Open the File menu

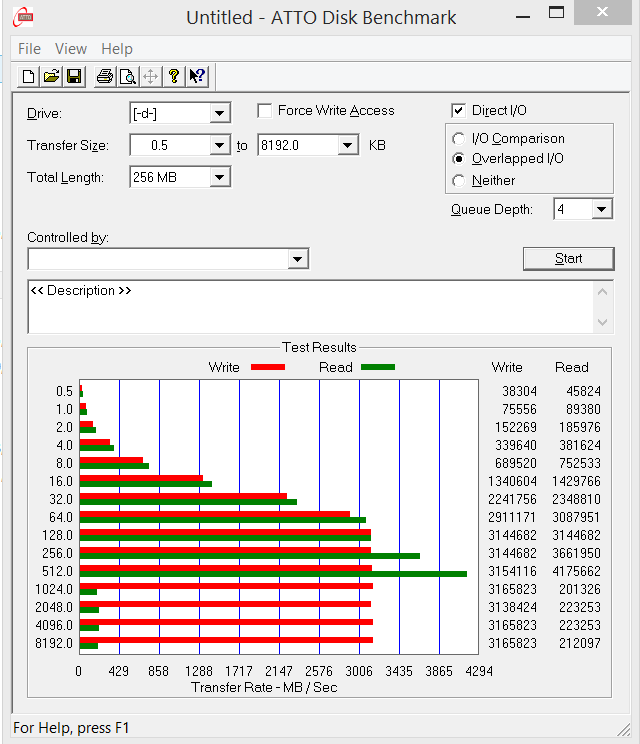[29, 49]
